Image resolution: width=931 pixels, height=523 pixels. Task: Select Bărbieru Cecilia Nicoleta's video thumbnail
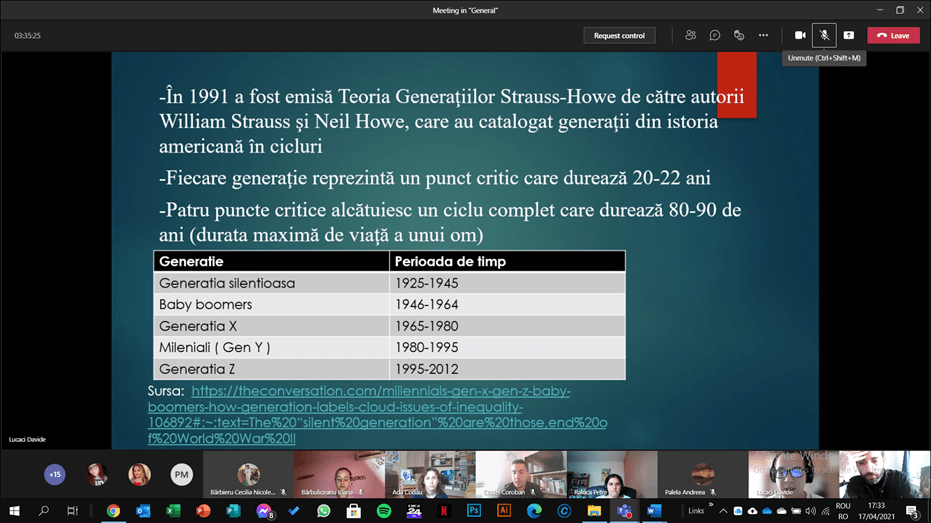coord(248,474)
